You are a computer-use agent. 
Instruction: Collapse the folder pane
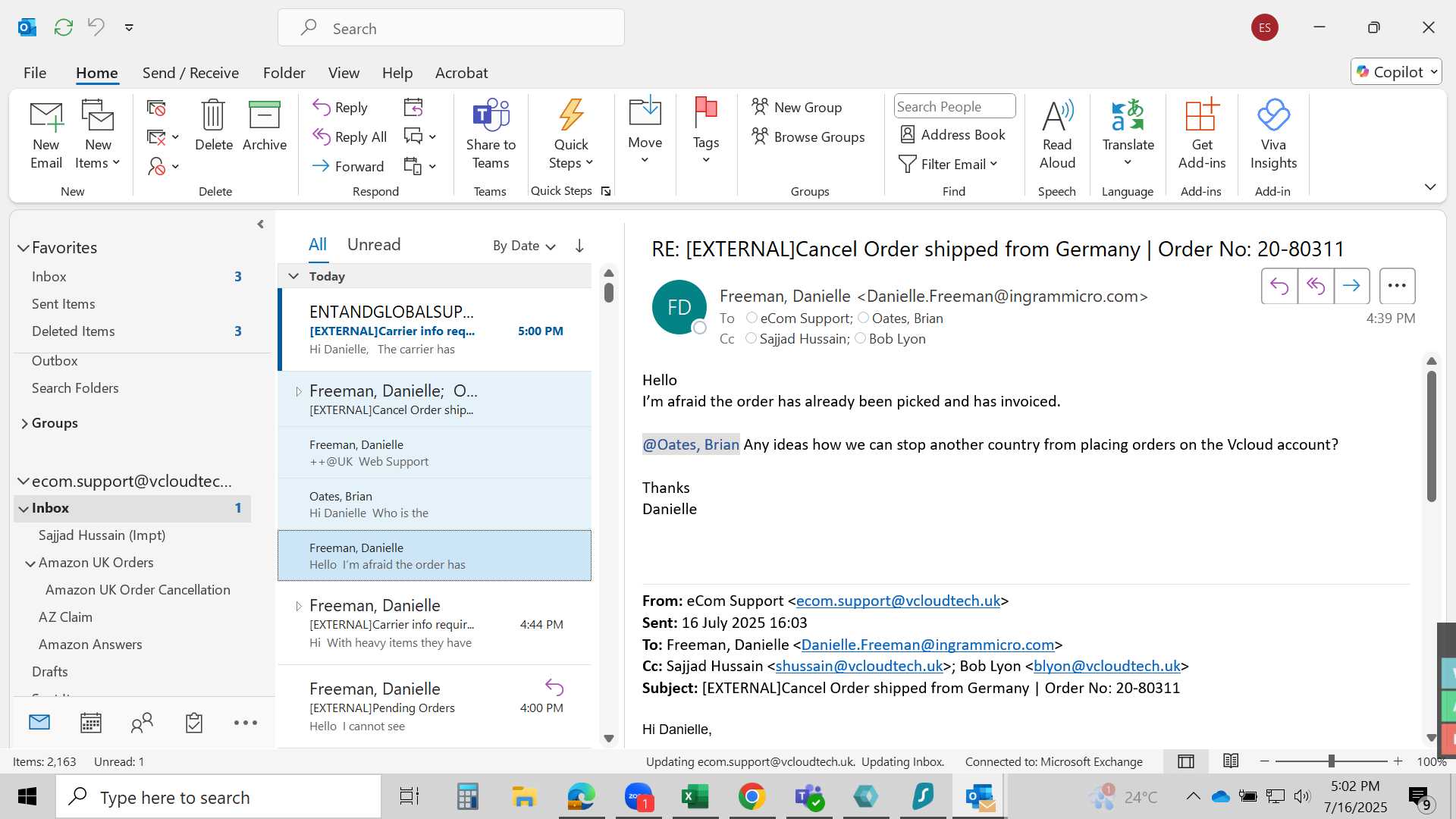coord(260,224)
